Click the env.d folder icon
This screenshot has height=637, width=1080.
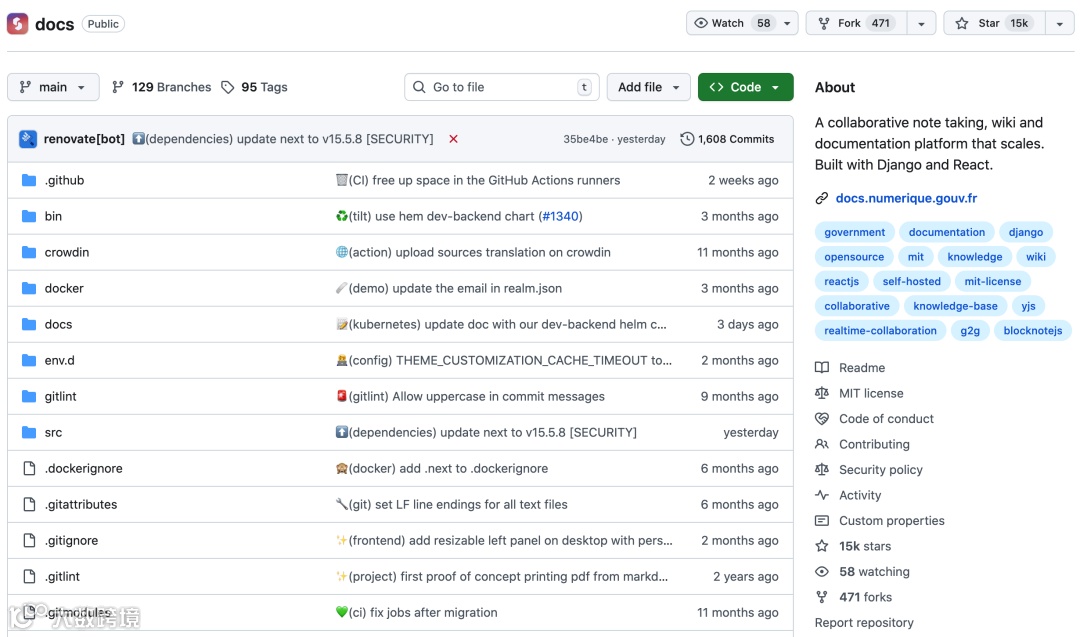[29, 360]
